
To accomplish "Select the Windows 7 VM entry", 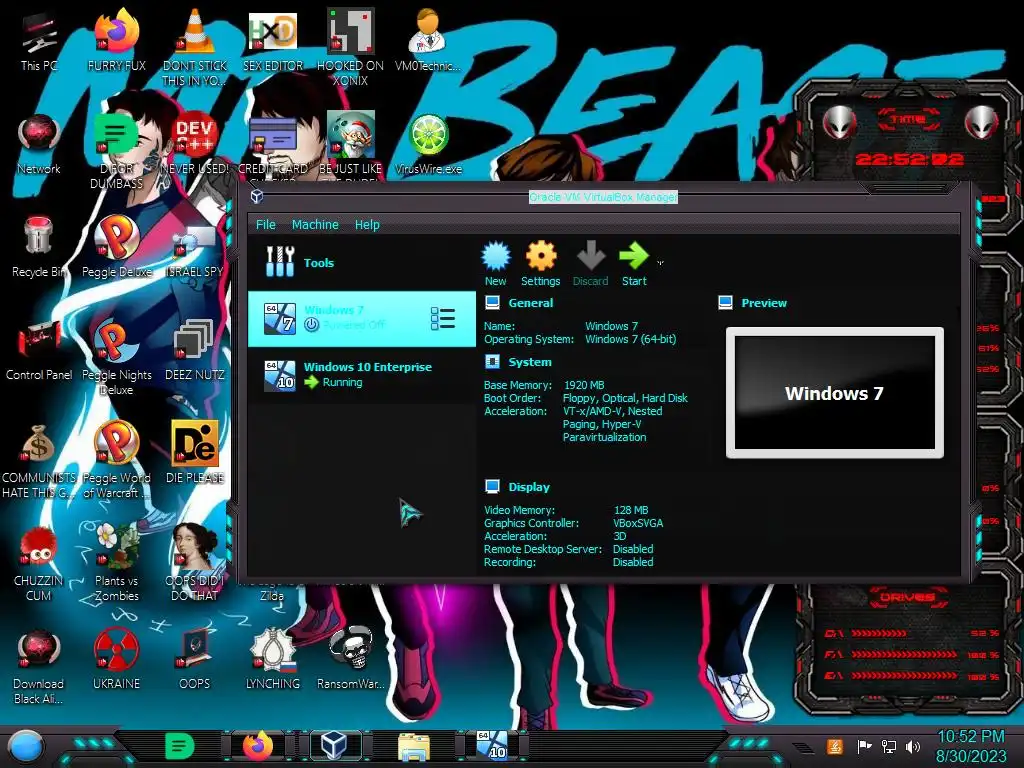I will tap(362, 319).
